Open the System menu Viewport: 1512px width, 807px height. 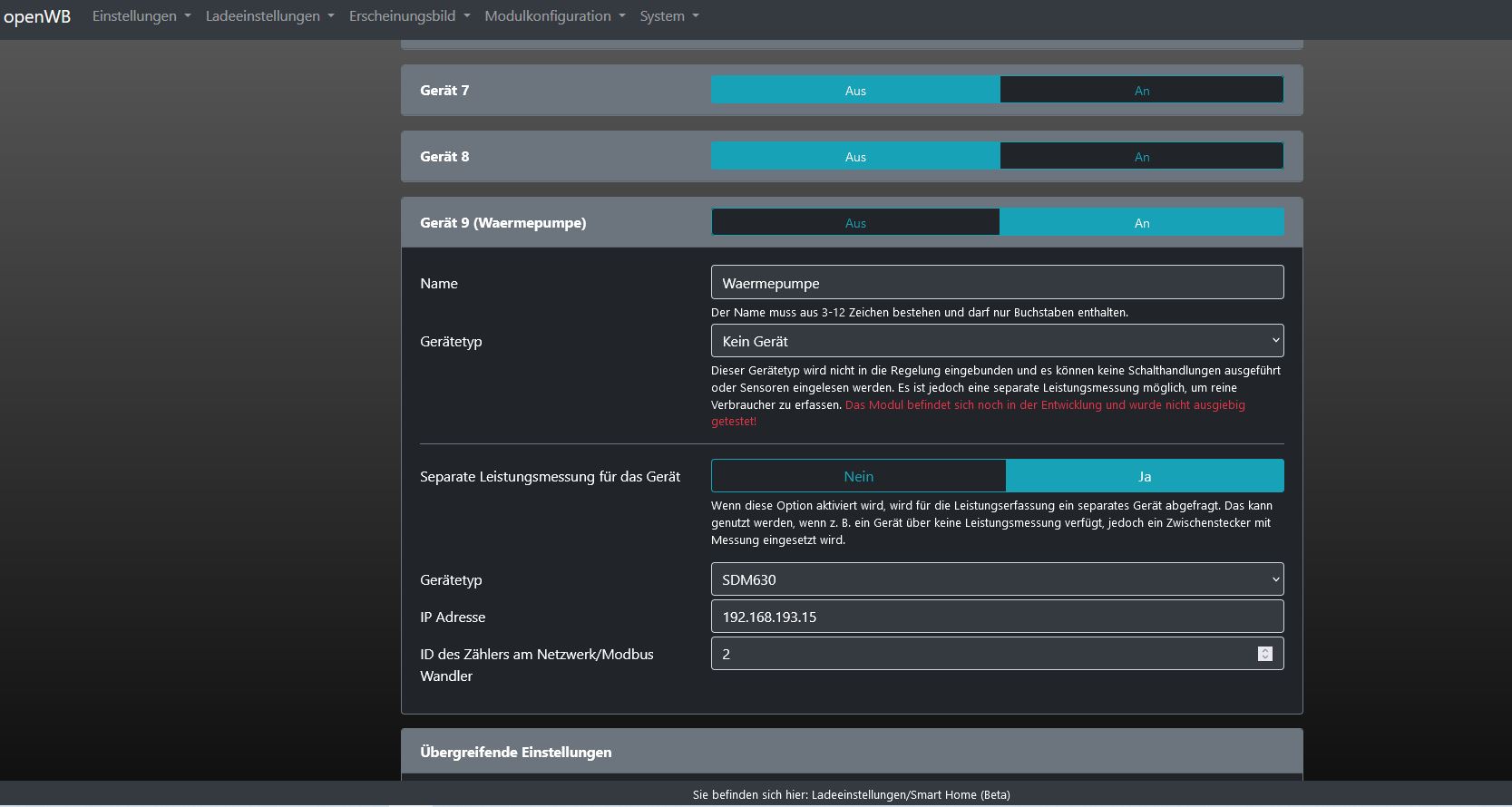pos(668,16)
